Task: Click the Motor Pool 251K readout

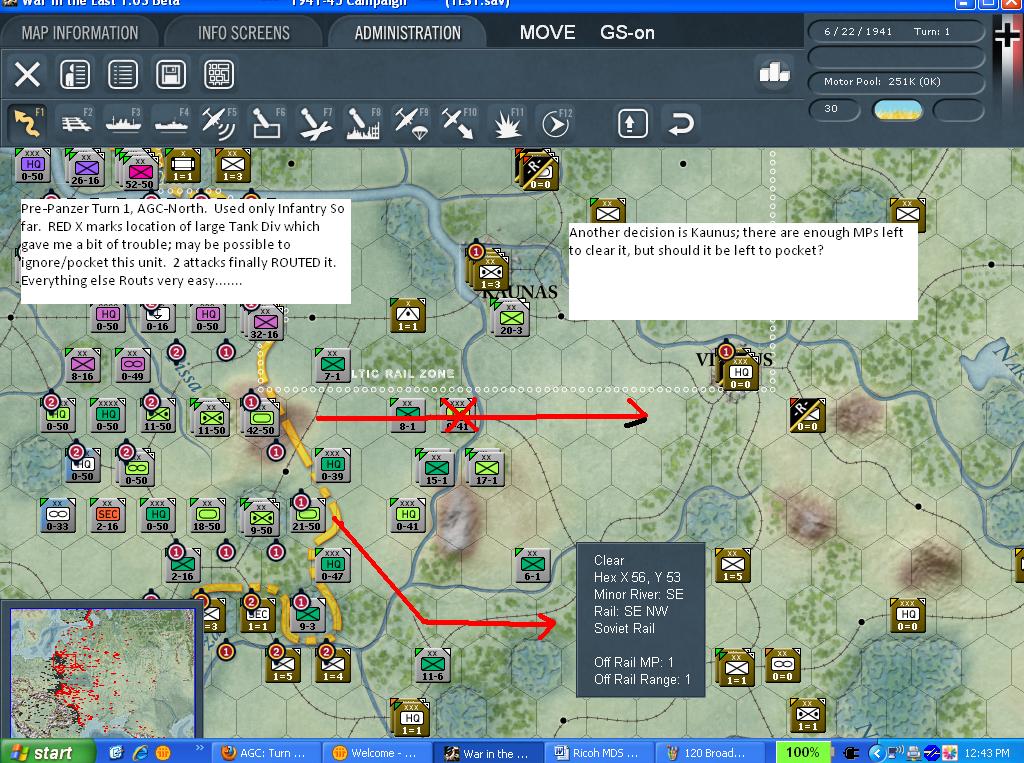Action: point(895,82)
